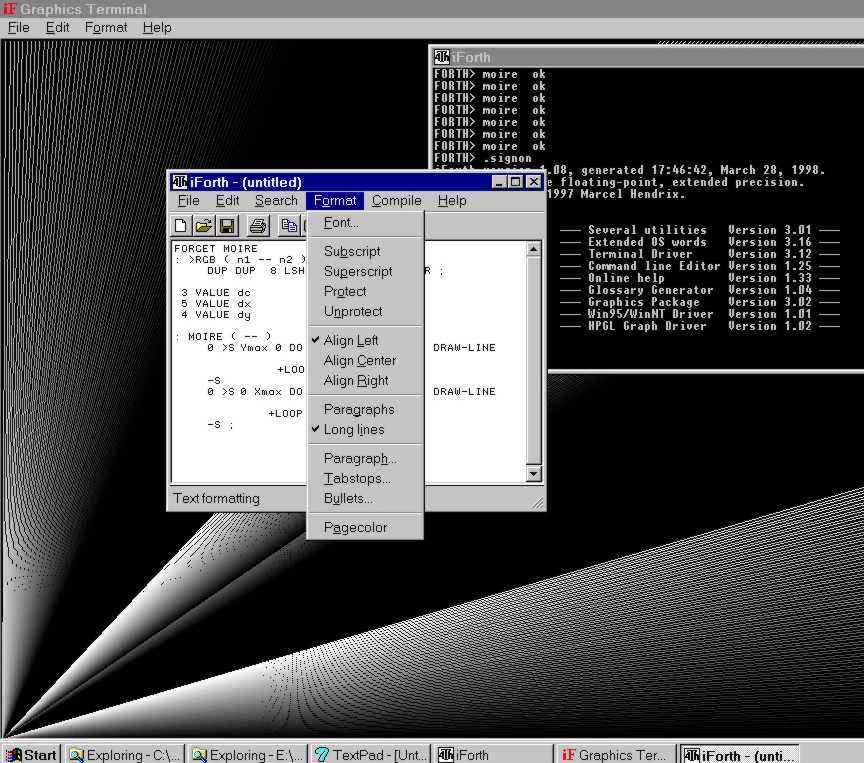Click the editor scrollbar down arrow
The height and width of the screenshot is (763, 864).
click(533, 474)
